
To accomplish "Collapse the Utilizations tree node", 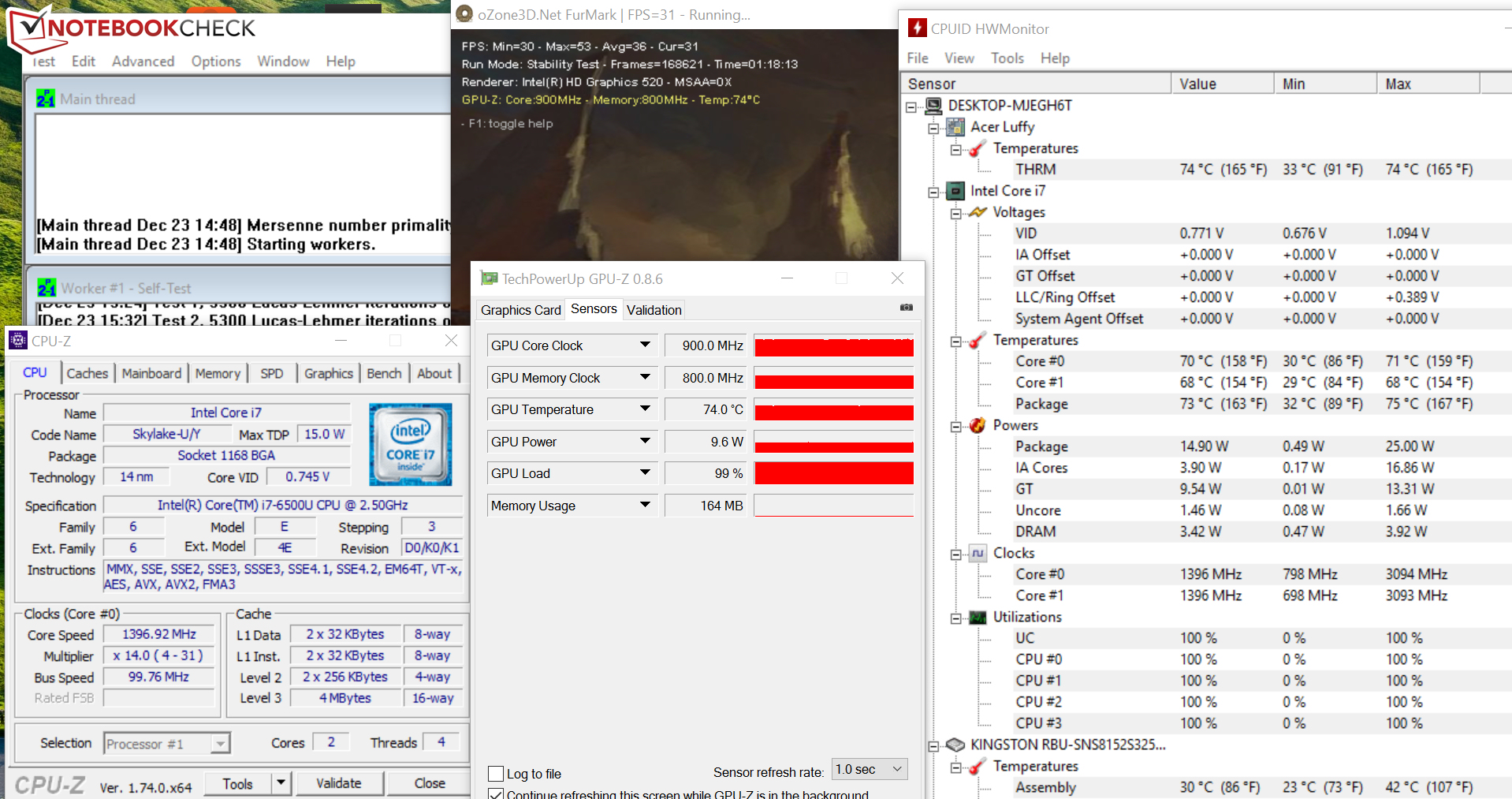I will pos(955,618).
